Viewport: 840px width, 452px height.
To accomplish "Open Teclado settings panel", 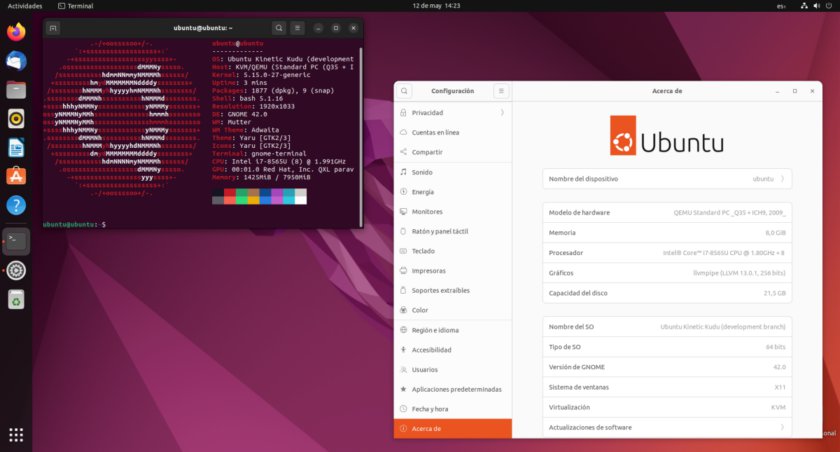I will pos(453,251).
